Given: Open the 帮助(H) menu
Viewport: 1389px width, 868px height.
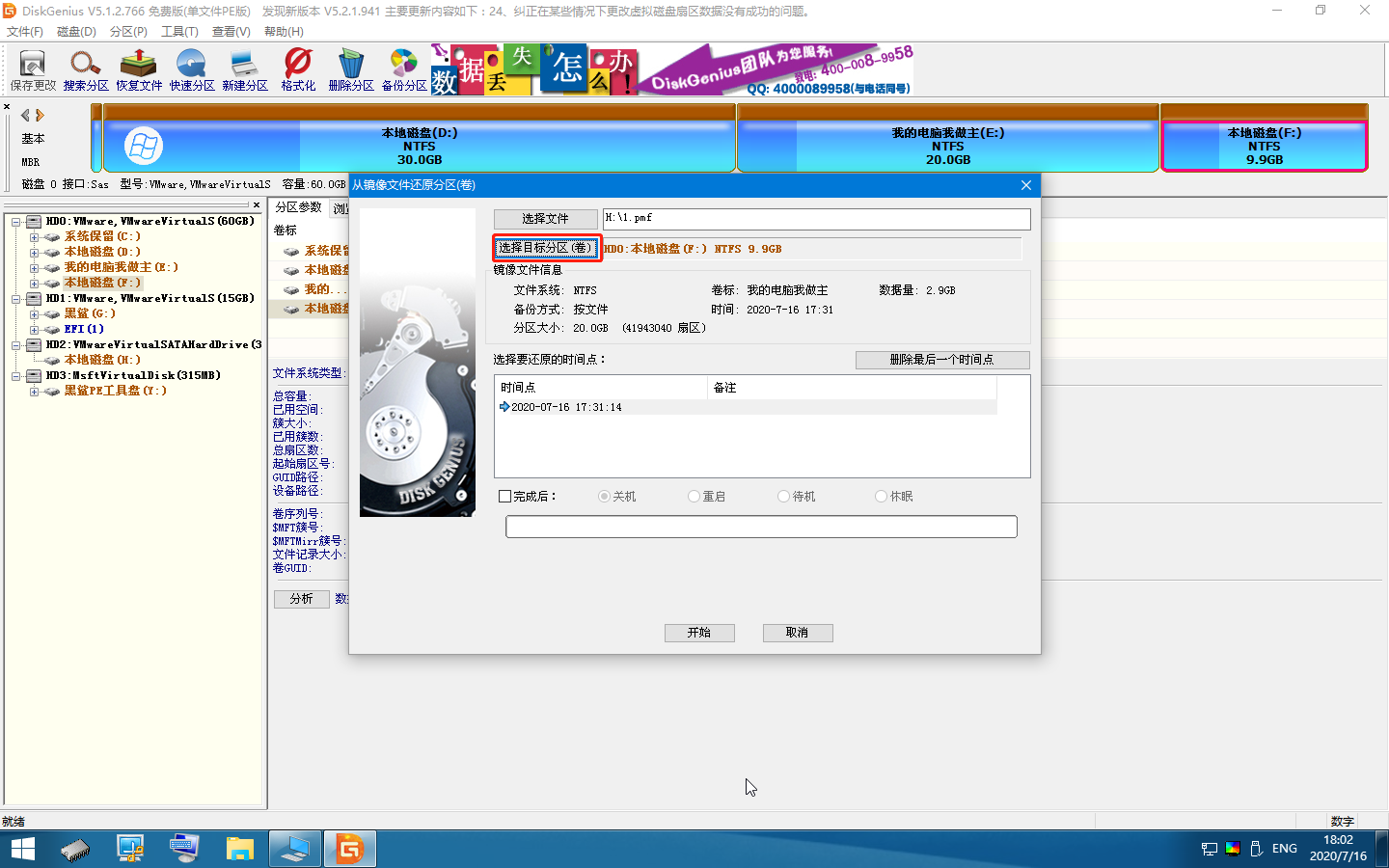Looking at the screenshot, I should tap(284, 32).
